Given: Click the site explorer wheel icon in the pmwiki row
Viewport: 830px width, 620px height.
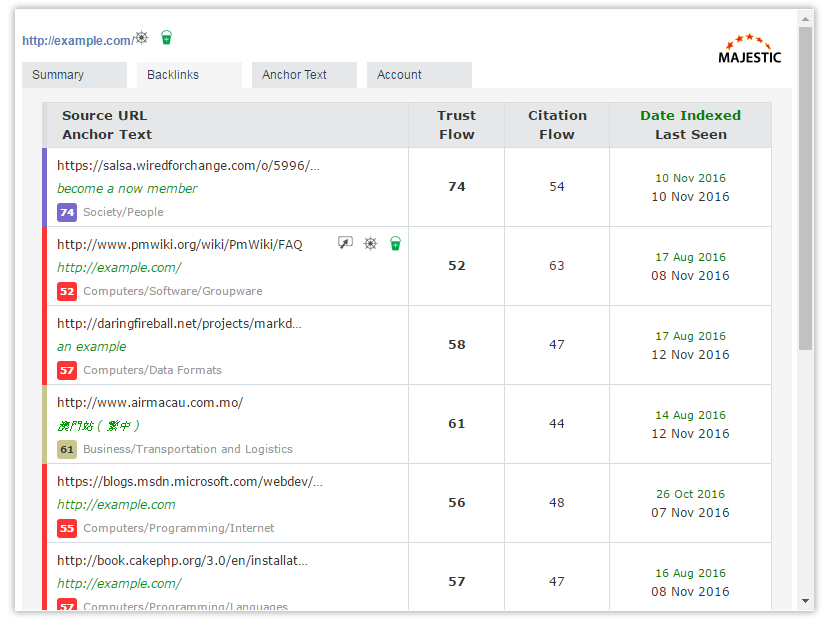Looking at the screenshot, I should click(370, 243).
